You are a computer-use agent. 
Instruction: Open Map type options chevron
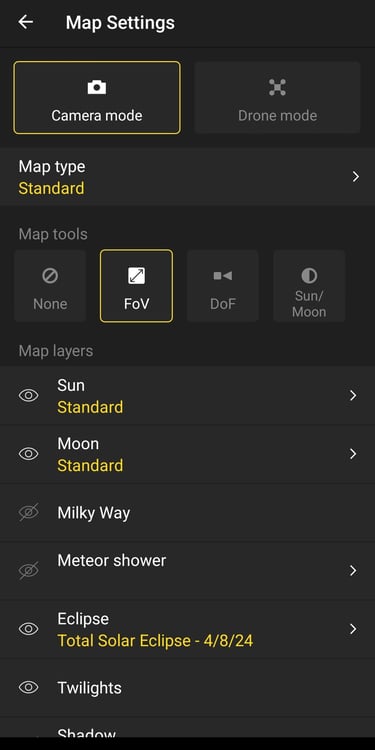click(355, 177)
